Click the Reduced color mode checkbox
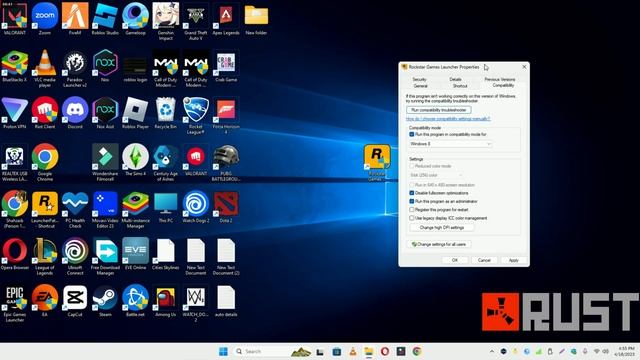The height and width of the screenshot is (360, 640). coord(412,166)
